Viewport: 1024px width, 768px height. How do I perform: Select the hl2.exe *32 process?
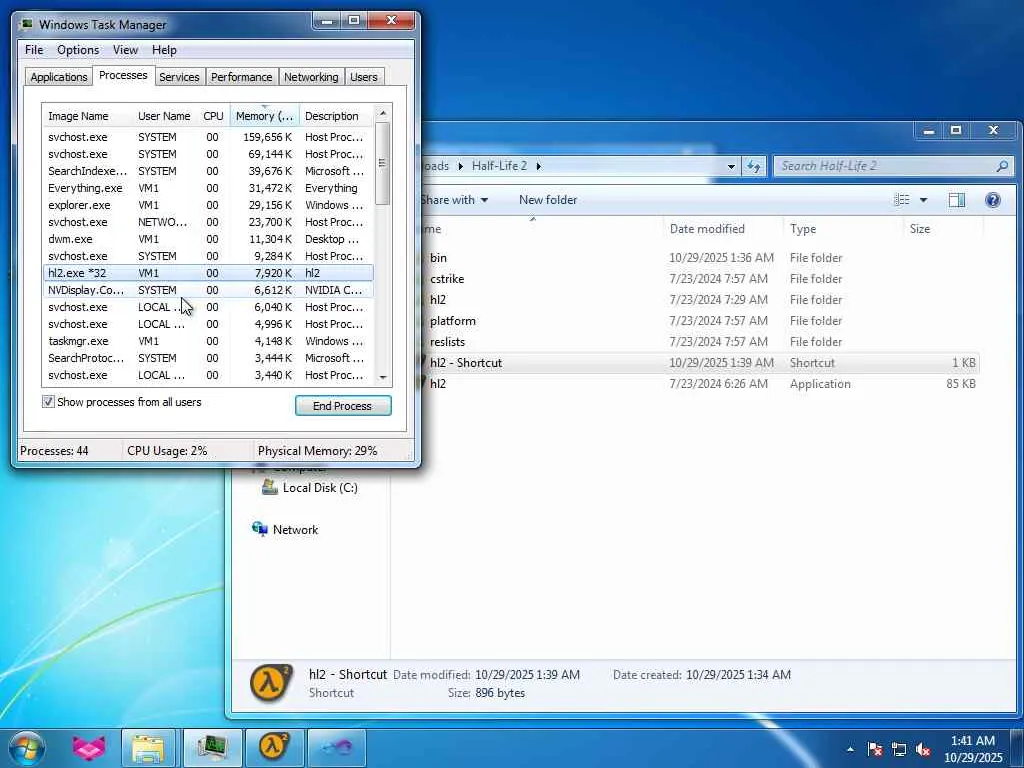(x=208, y=273)
